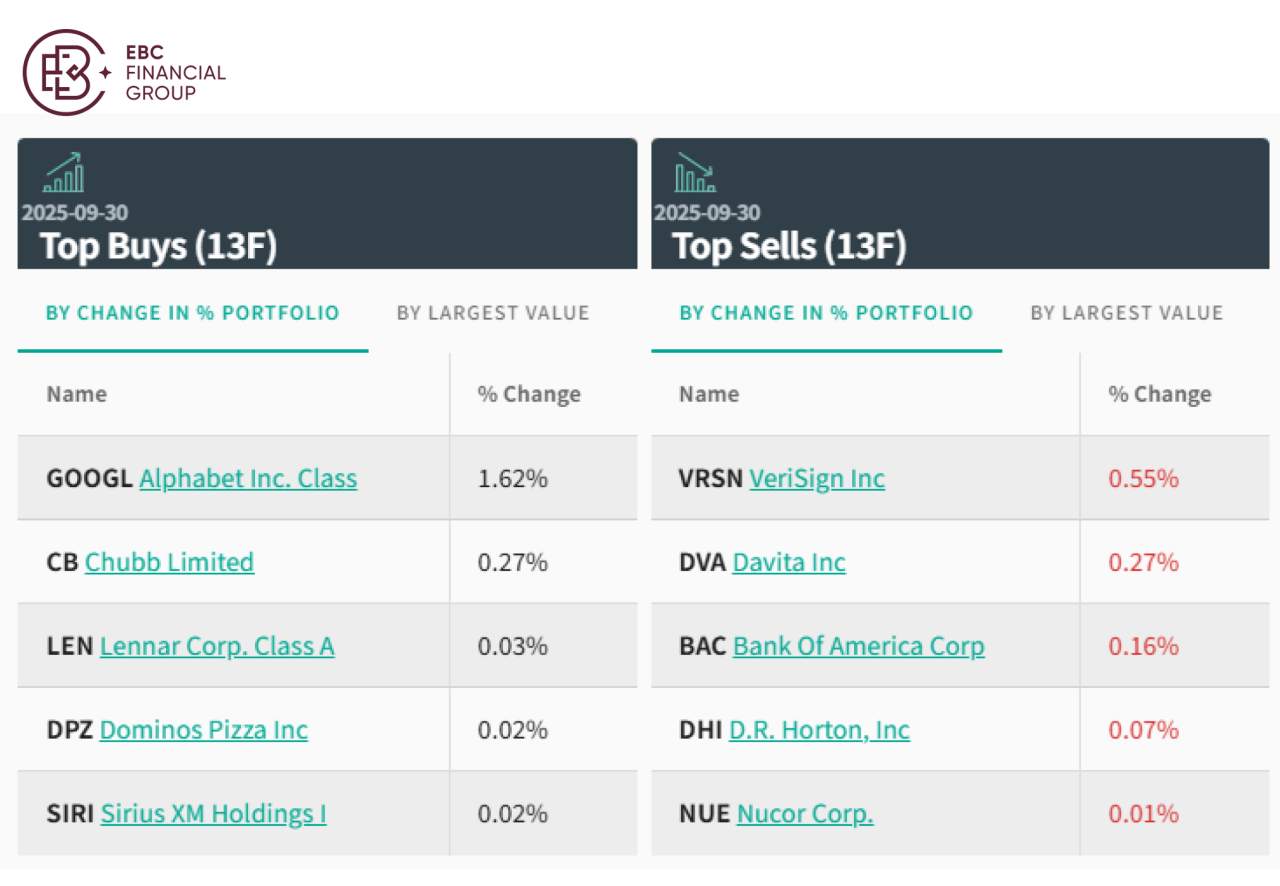Open the Davita Inc link
Screen dimensions: 1280x886
[x=790, y=562]
